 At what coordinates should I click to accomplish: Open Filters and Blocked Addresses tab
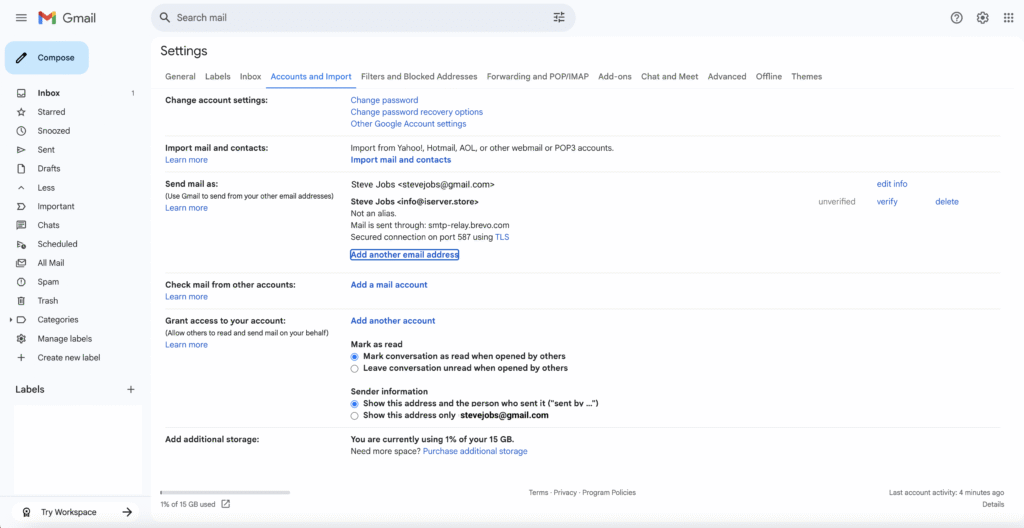tap(419, 76)
